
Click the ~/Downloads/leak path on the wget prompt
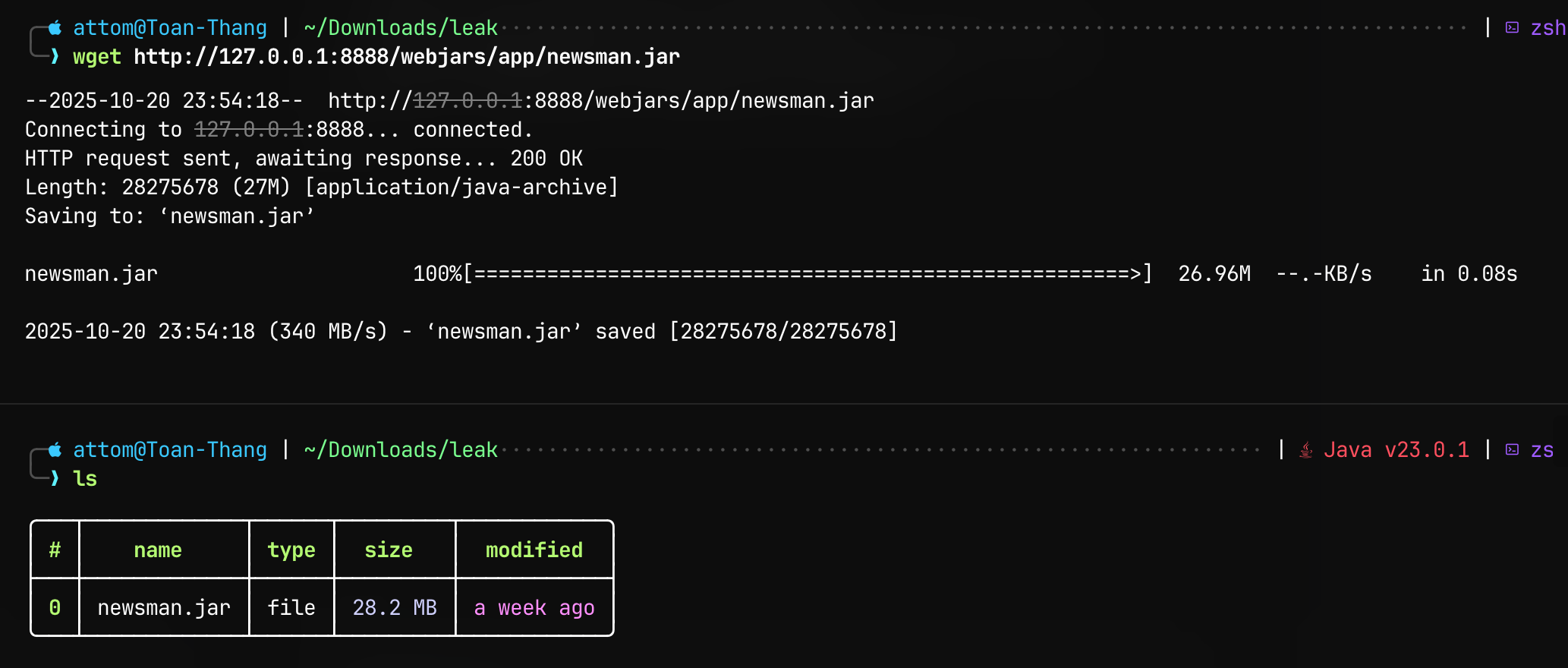401,28
